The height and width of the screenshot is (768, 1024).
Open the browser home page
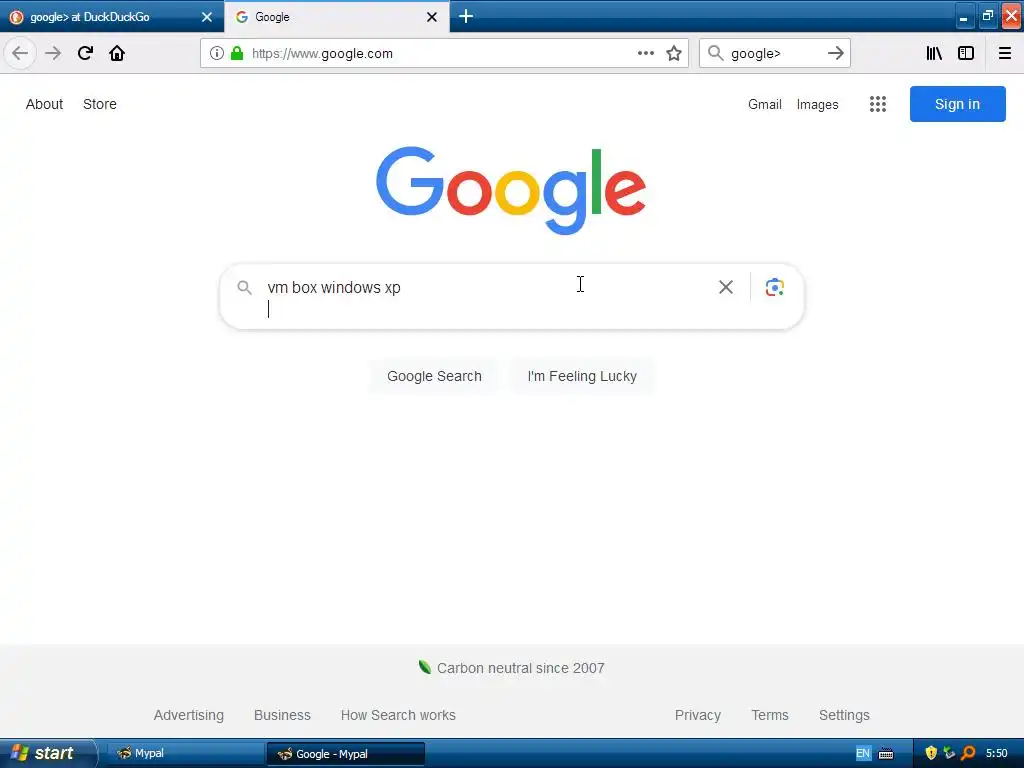[117, 53]
